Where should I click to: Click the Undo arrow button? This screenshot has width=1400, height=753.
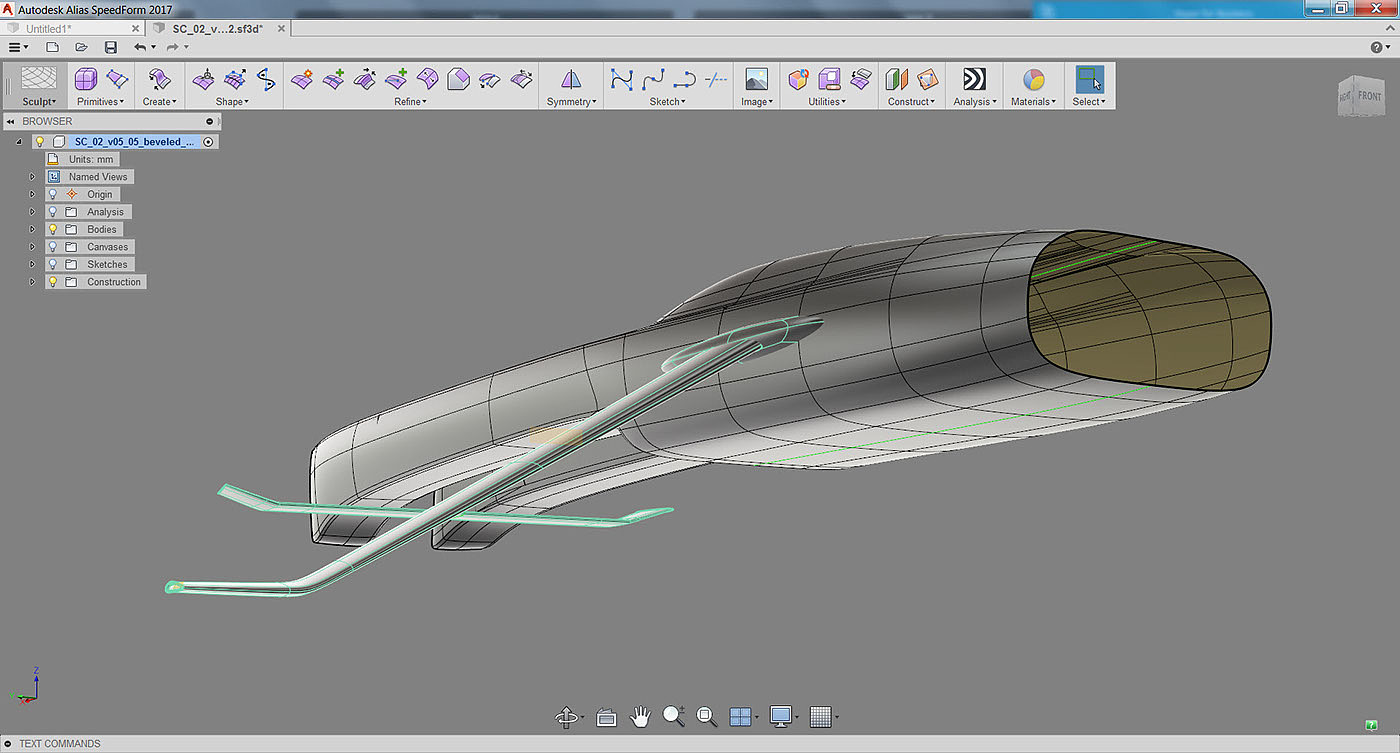[x=139, y=47]
